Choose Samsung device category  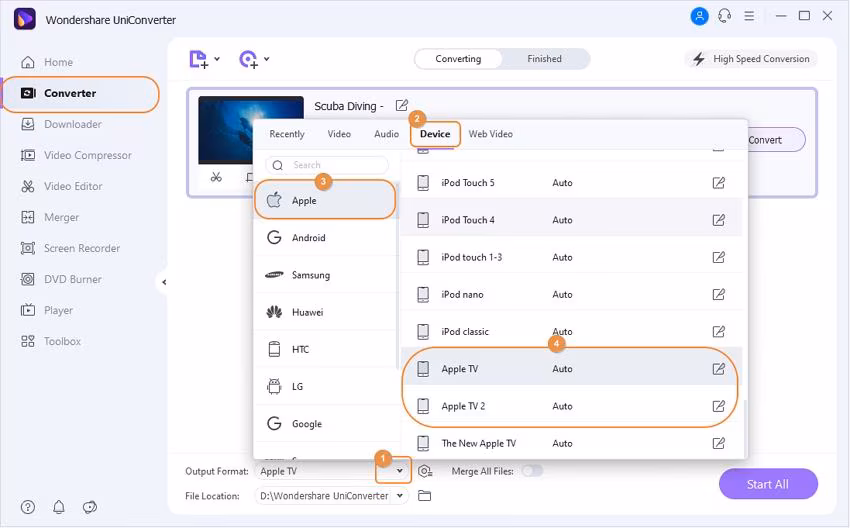pos(325,275)
